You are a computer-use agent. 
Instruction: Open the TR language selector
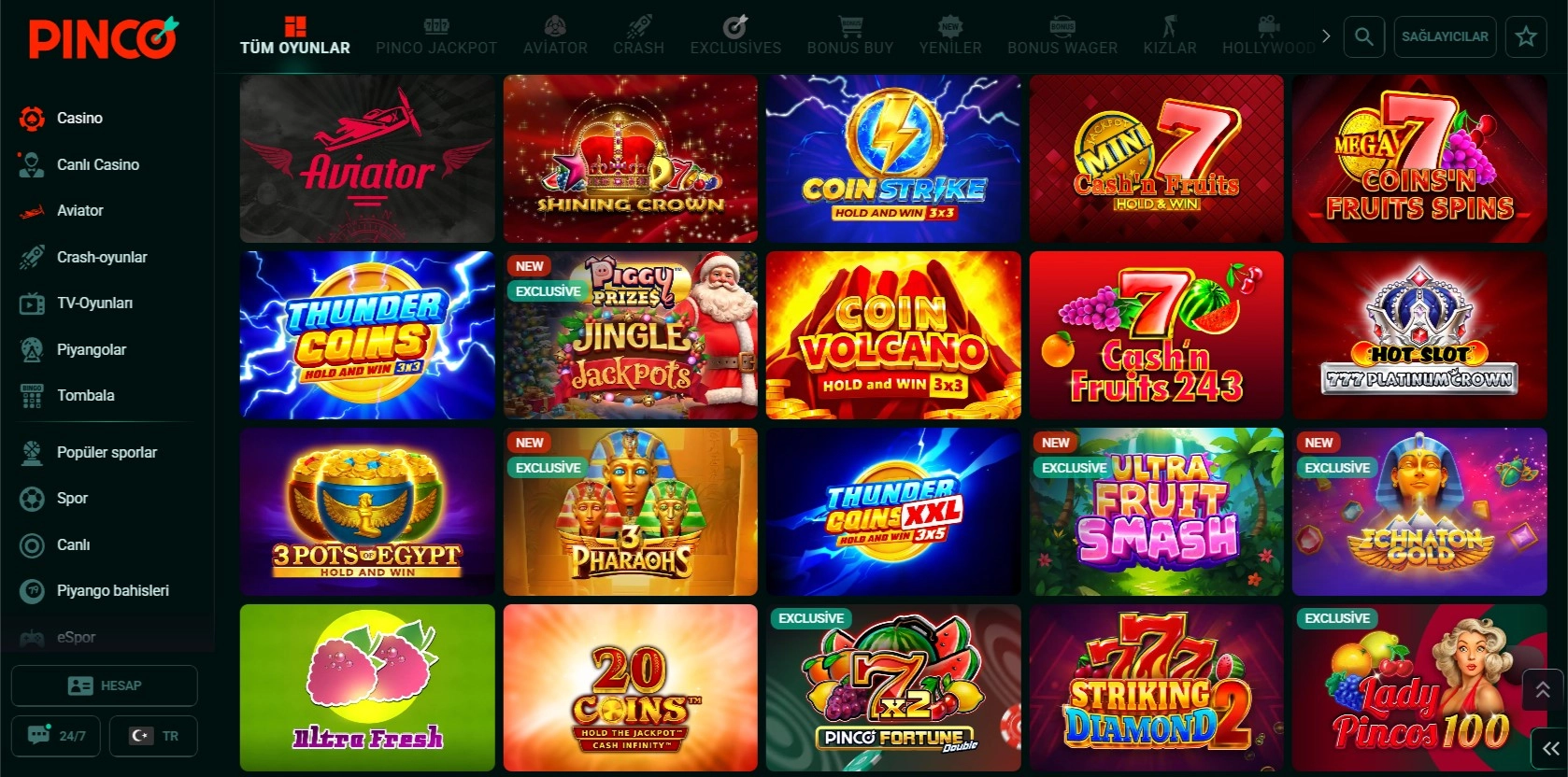(153, 736)
